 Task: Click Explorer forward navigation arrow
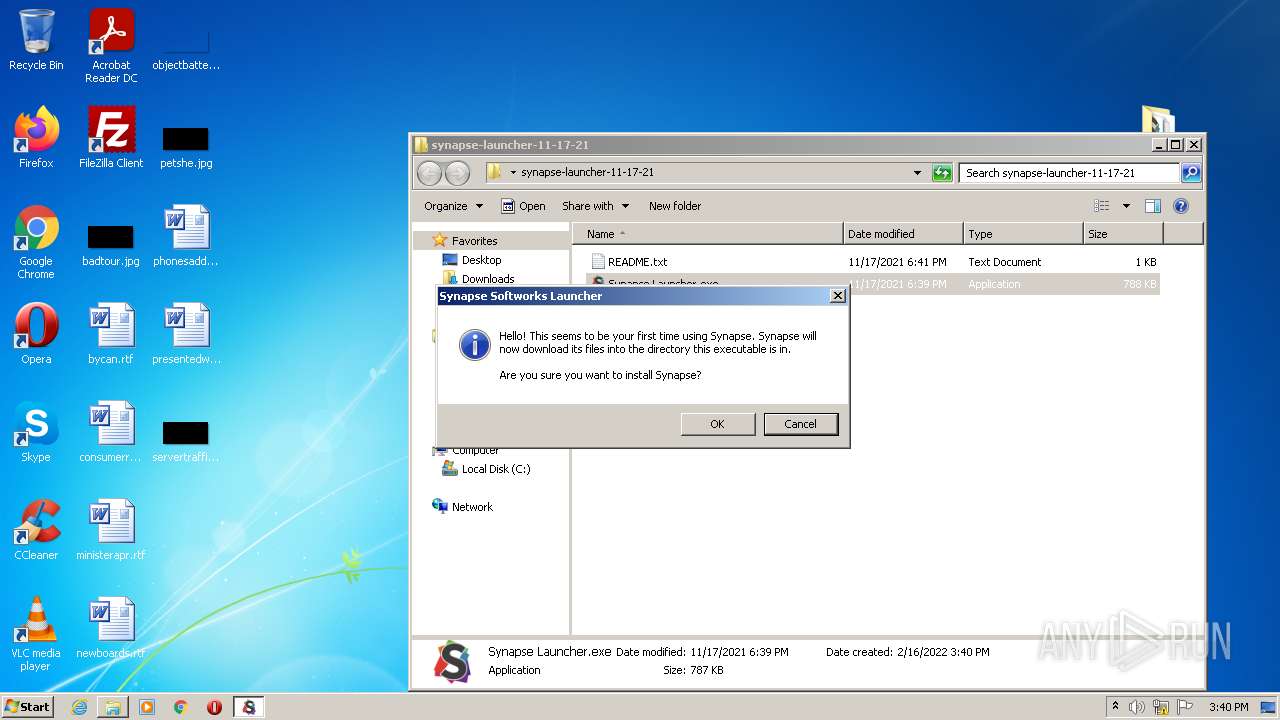coord(457,173)
